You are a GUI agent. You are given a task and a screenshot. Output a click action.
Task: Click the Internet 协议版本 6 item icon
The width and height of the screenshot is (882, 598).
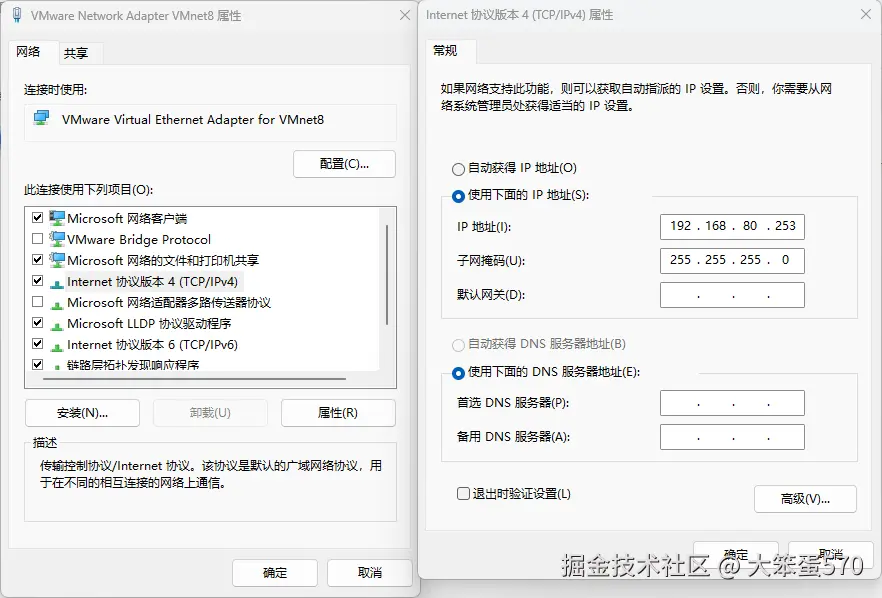pyautogui.click(x=57, y=346)
